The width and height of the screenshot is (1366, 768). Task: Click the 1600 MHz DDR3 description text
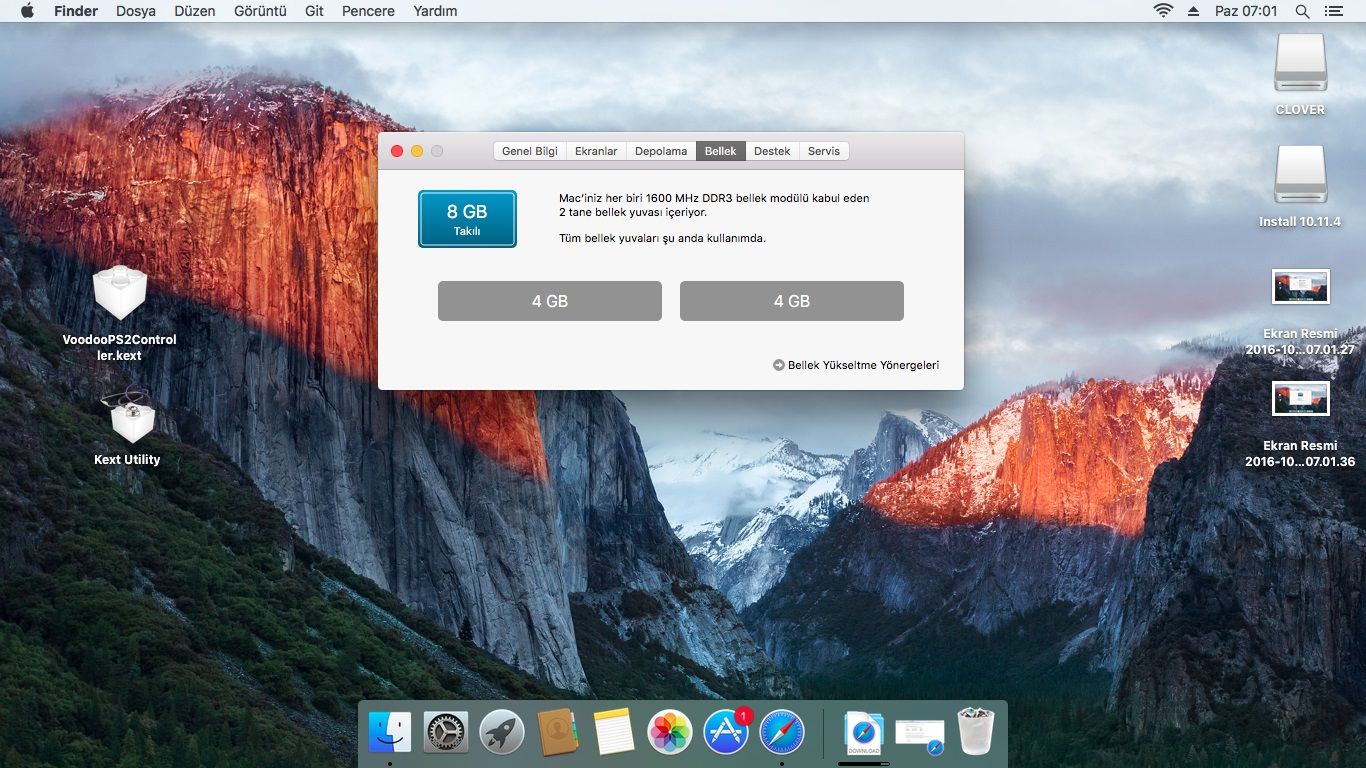714,205
